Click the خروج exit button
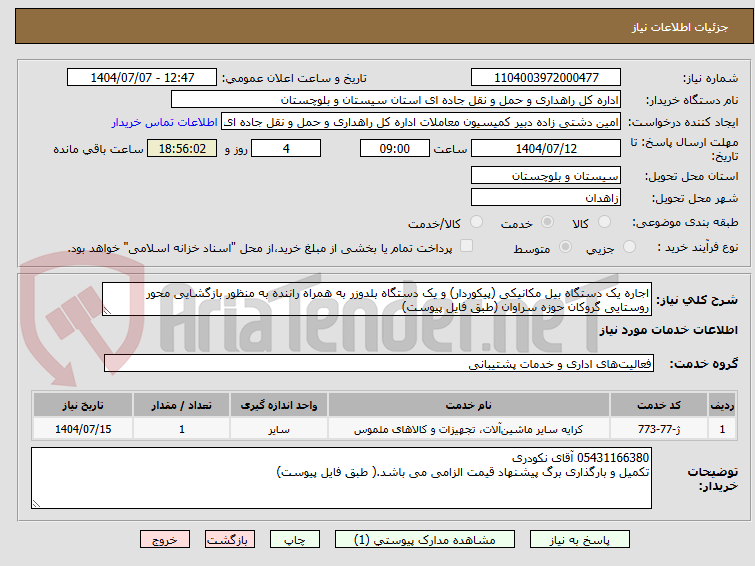This screenshot has height=566, width=755. pos(165,540)
